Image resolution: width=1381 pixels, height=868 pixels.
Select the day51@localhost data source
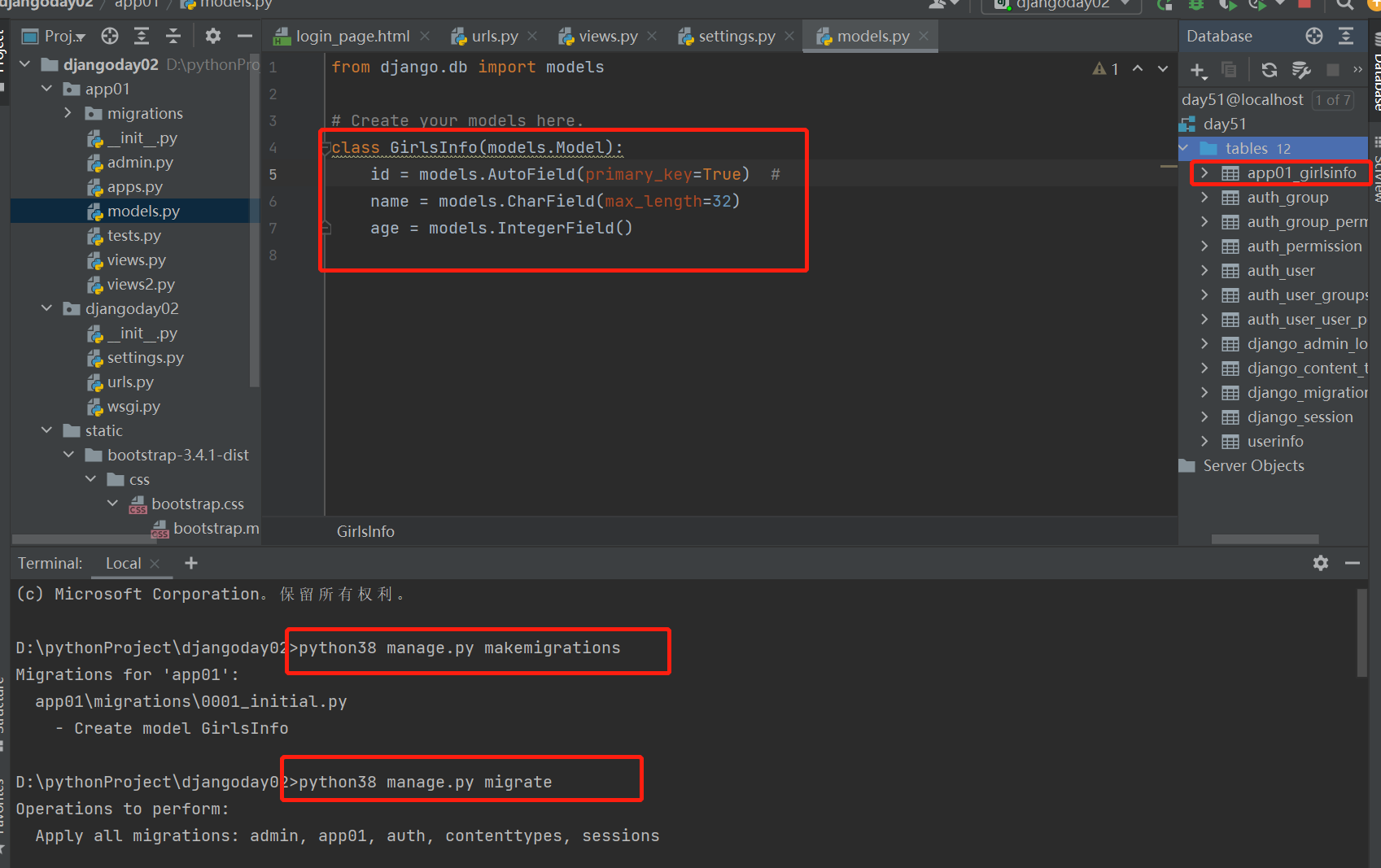(1242, 99)
